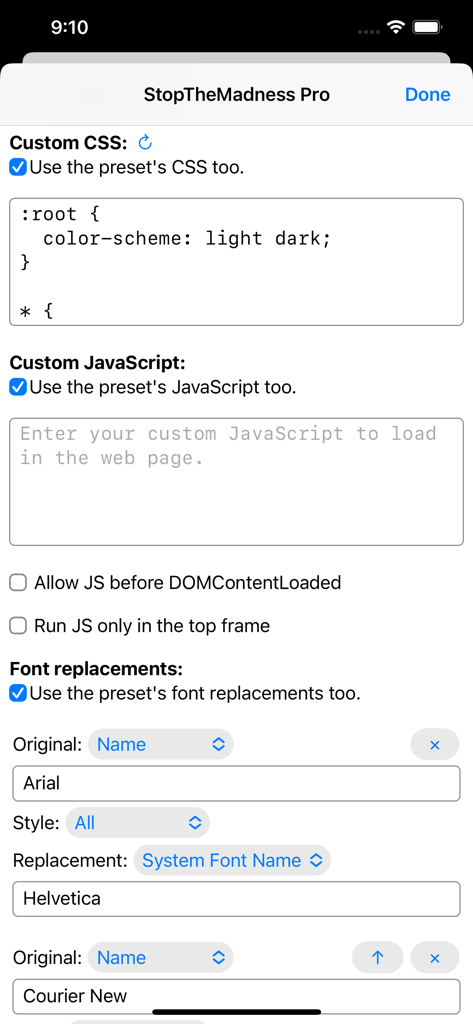
Task: Toggle Use the preset's CSS too
Action: tap(18, 167)
